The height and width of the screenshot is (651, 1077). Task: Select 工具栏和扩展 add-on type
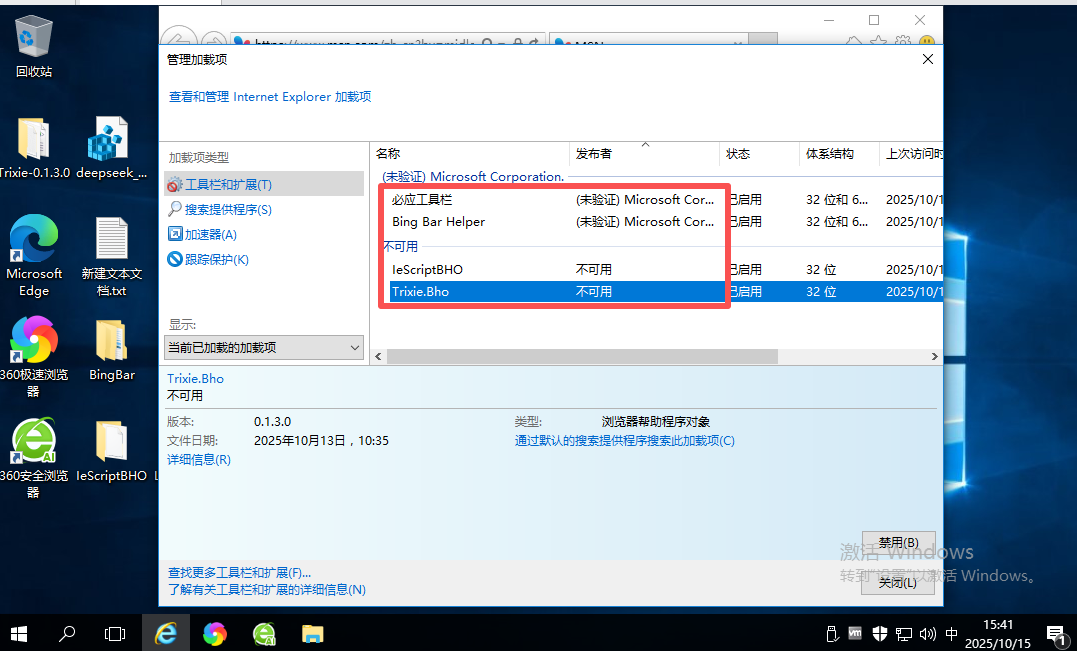coord(228,185)
